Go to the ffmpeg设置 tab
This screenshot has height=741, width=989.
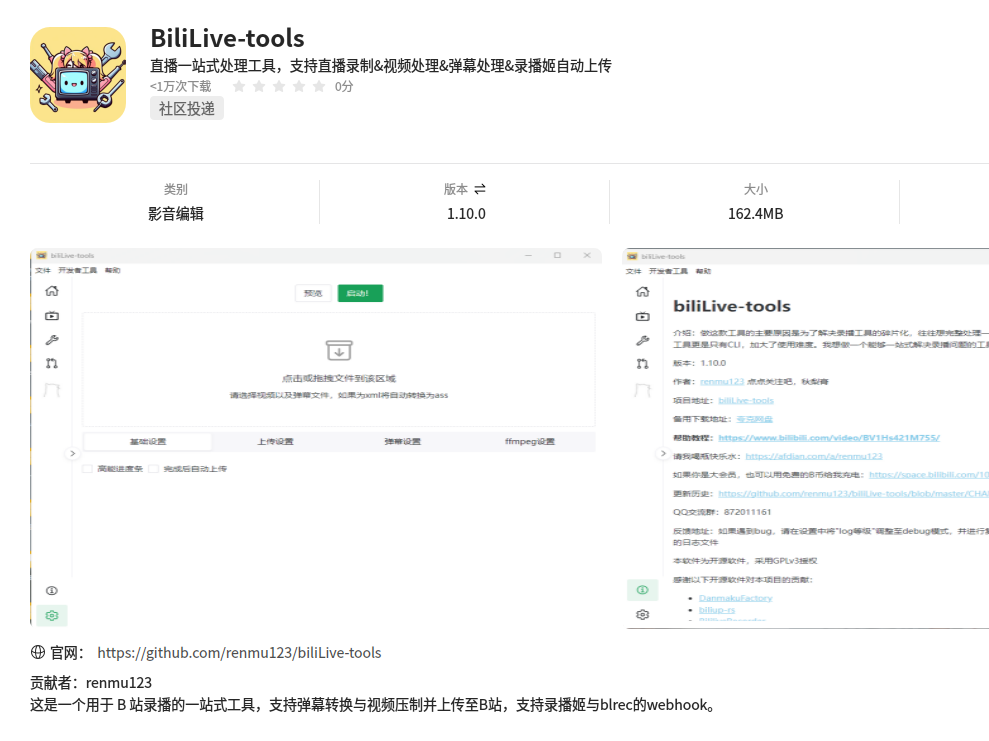[x=530, y=441]
